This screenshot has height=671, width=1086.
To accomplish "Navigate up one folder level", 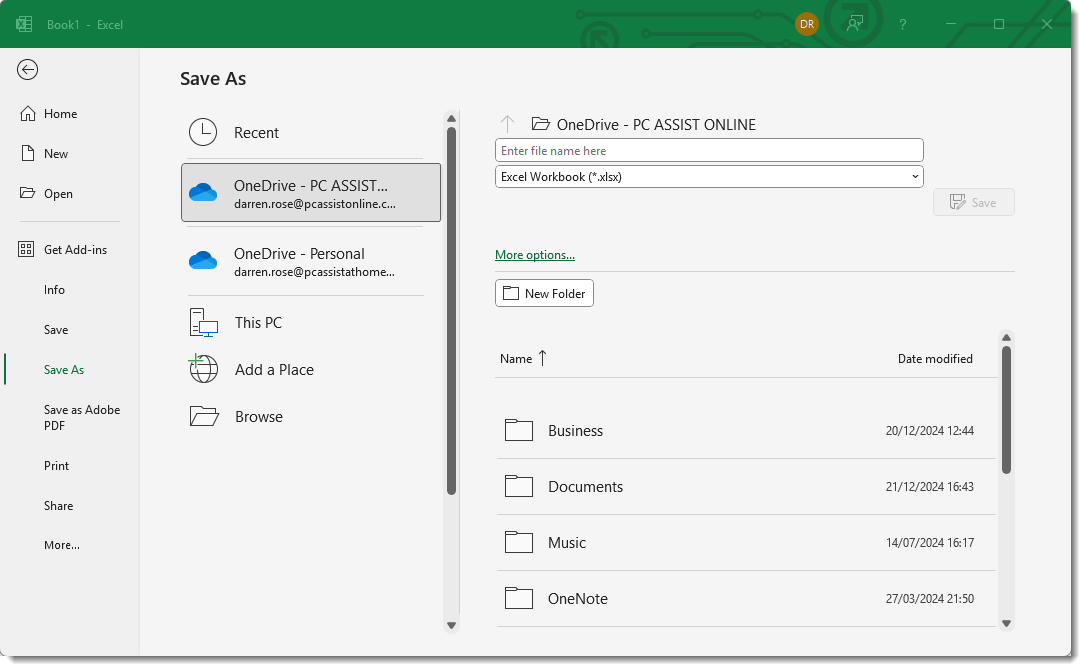I will tap(507, 124).
